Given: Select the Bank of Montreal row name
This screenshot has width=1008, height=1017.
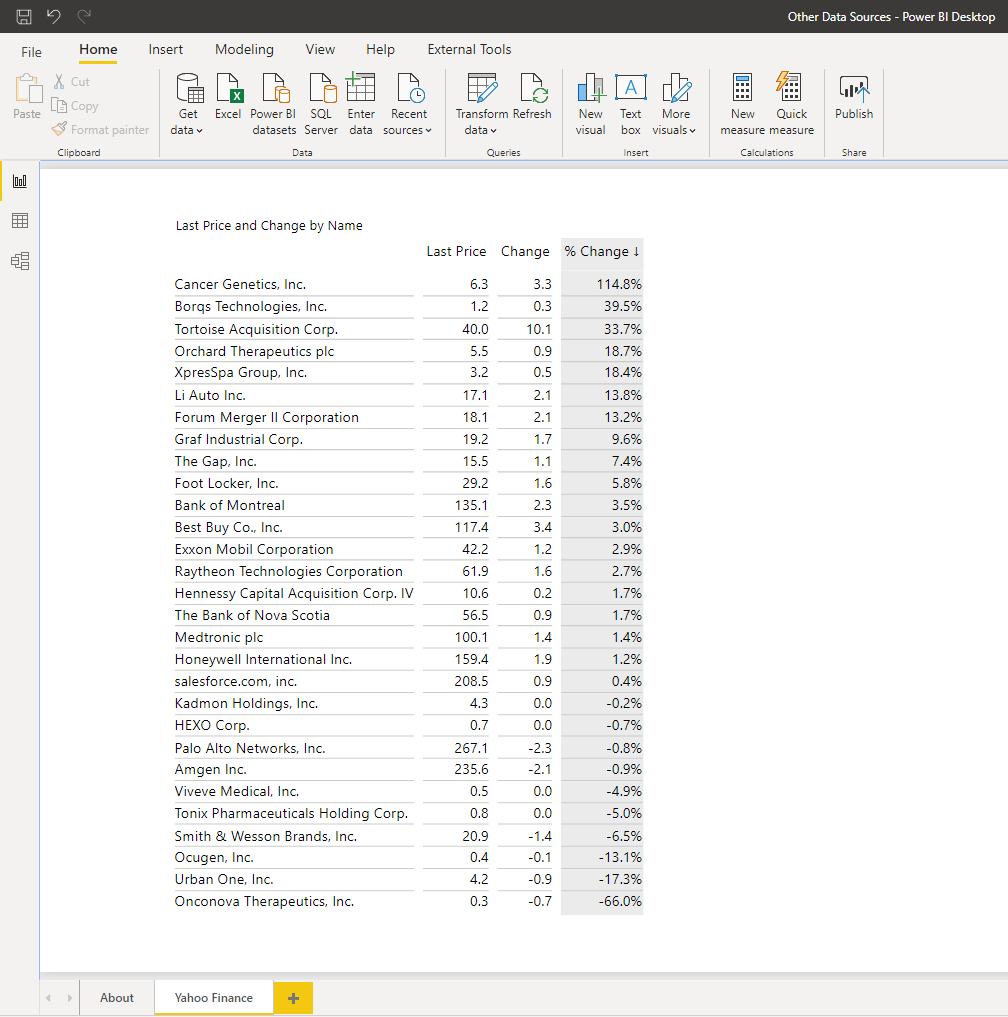Looking at the screenshot, I should point(230,505).
